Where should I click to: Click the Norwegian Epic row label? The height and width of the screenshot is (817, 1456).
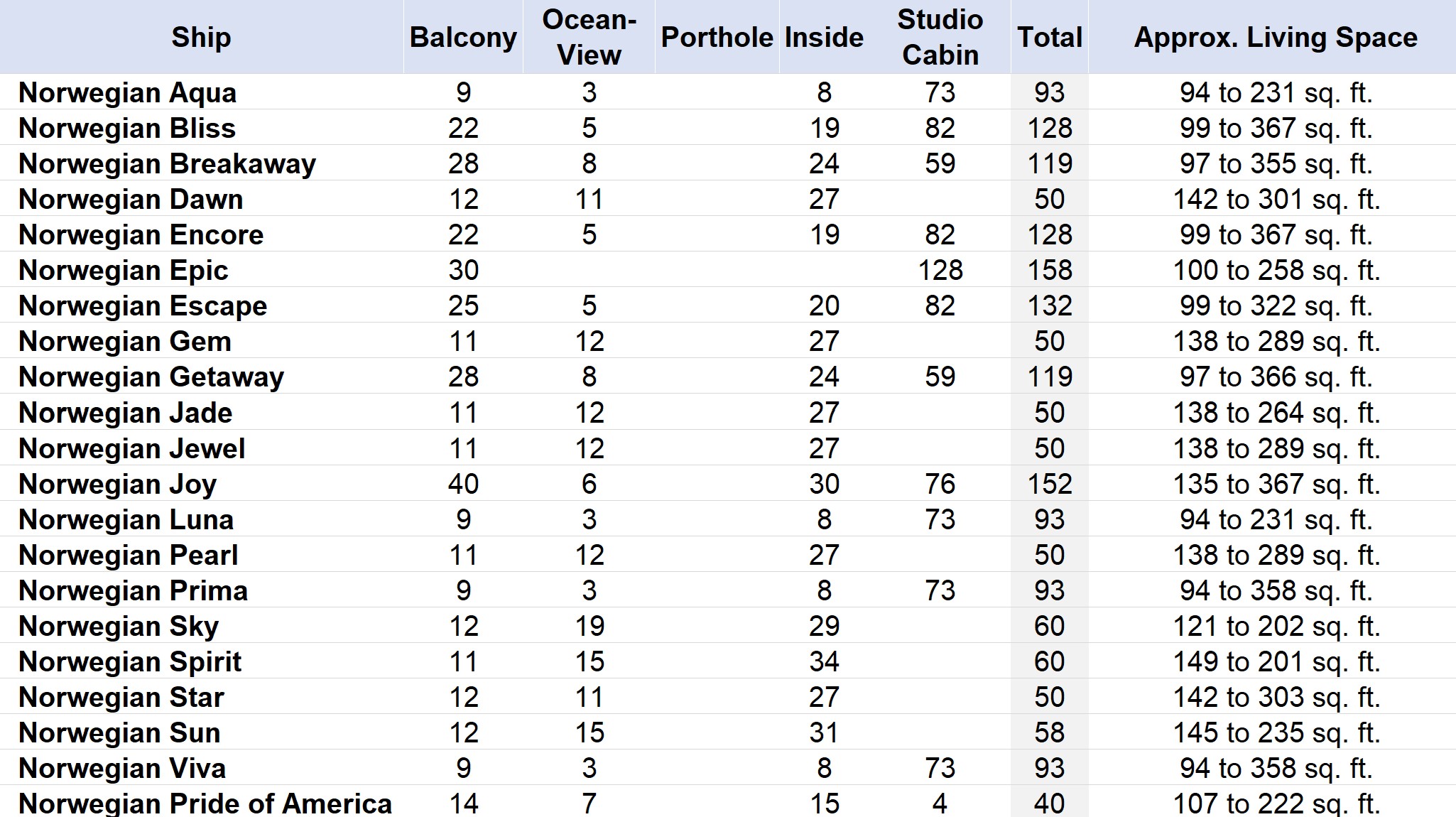[x=124, y=270]
